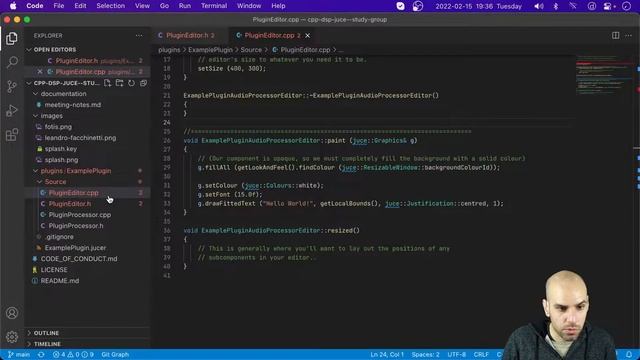Open the Search view in the activity bar
The image size is (640, 360).
click(11, 62)
